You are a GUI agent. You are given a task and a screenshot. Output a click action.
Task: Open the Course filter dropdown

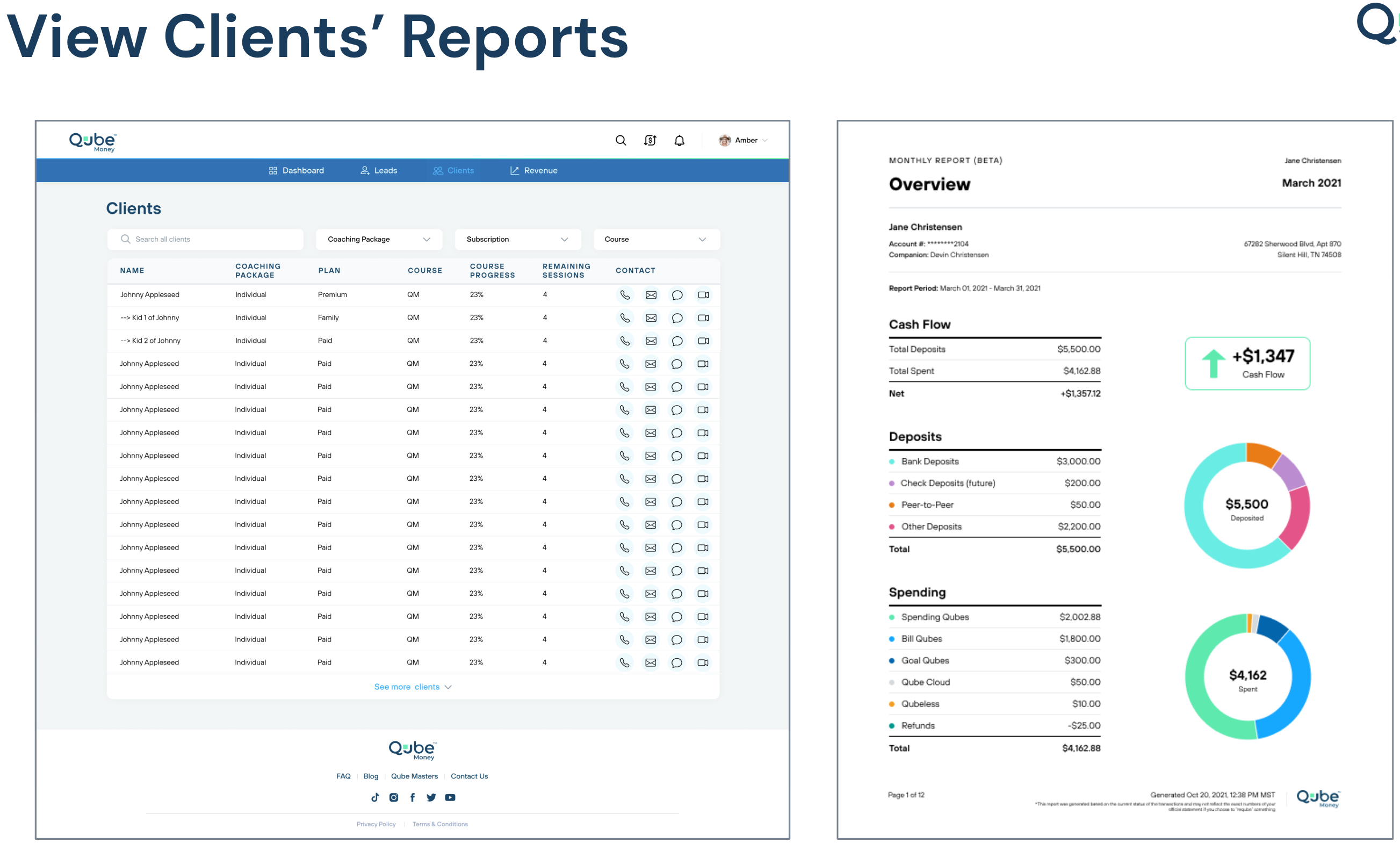coord(657,239)
